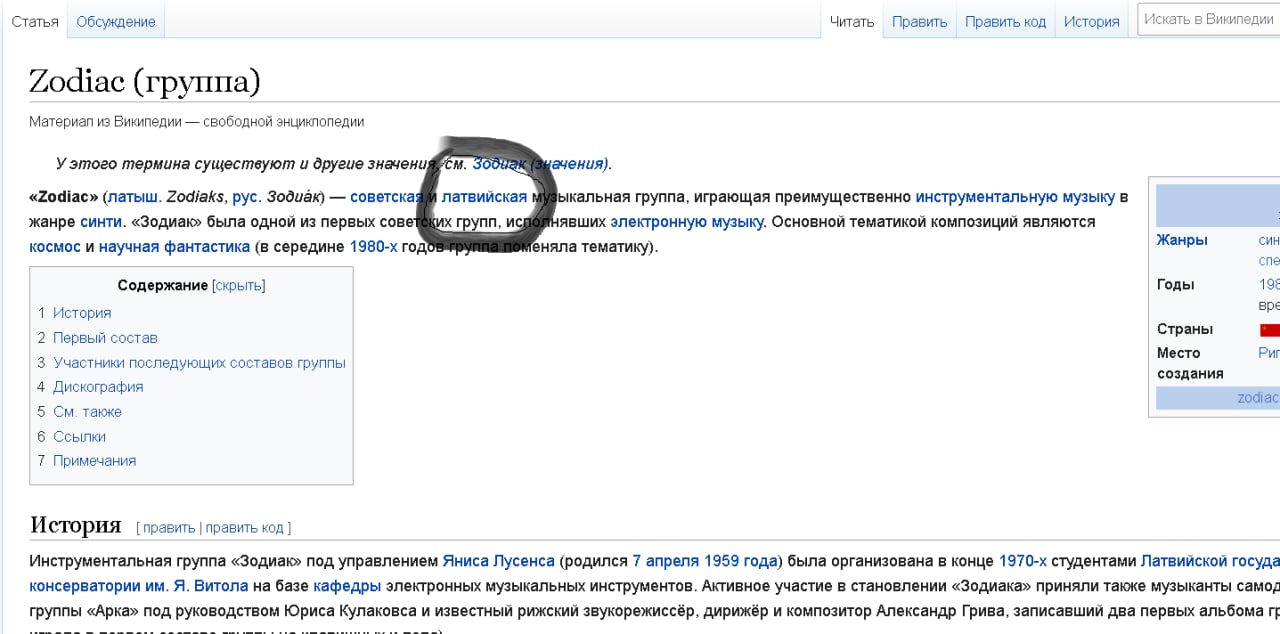Follow the синти genre link
Viewport: 1280px width, 634px height.
pos(101,222)
